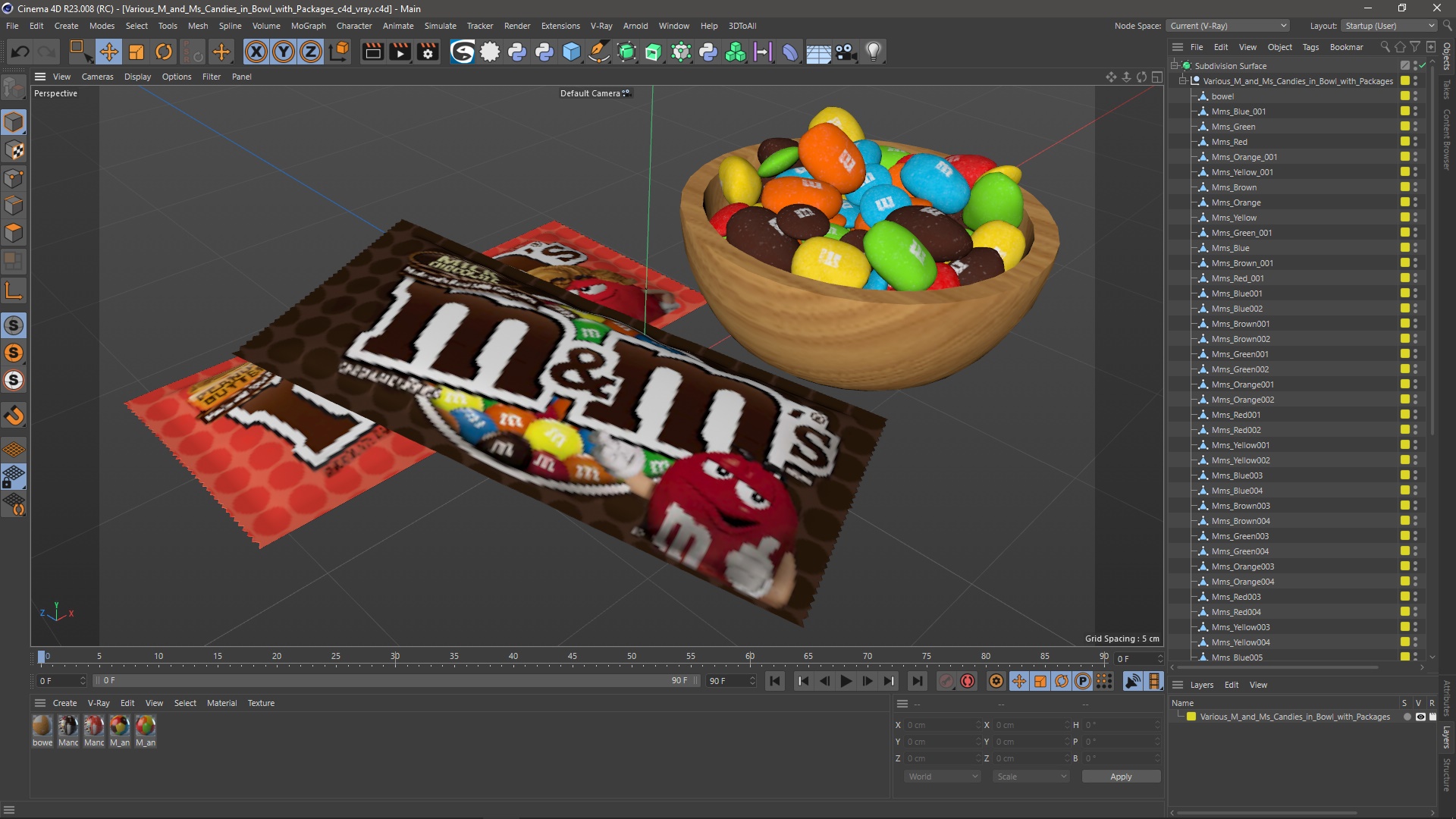Collapse Various_M_and_Ms_Candies_in_Bowl_with_Packages null object
Screen dimensions: 1456x819
[1183, 81]
